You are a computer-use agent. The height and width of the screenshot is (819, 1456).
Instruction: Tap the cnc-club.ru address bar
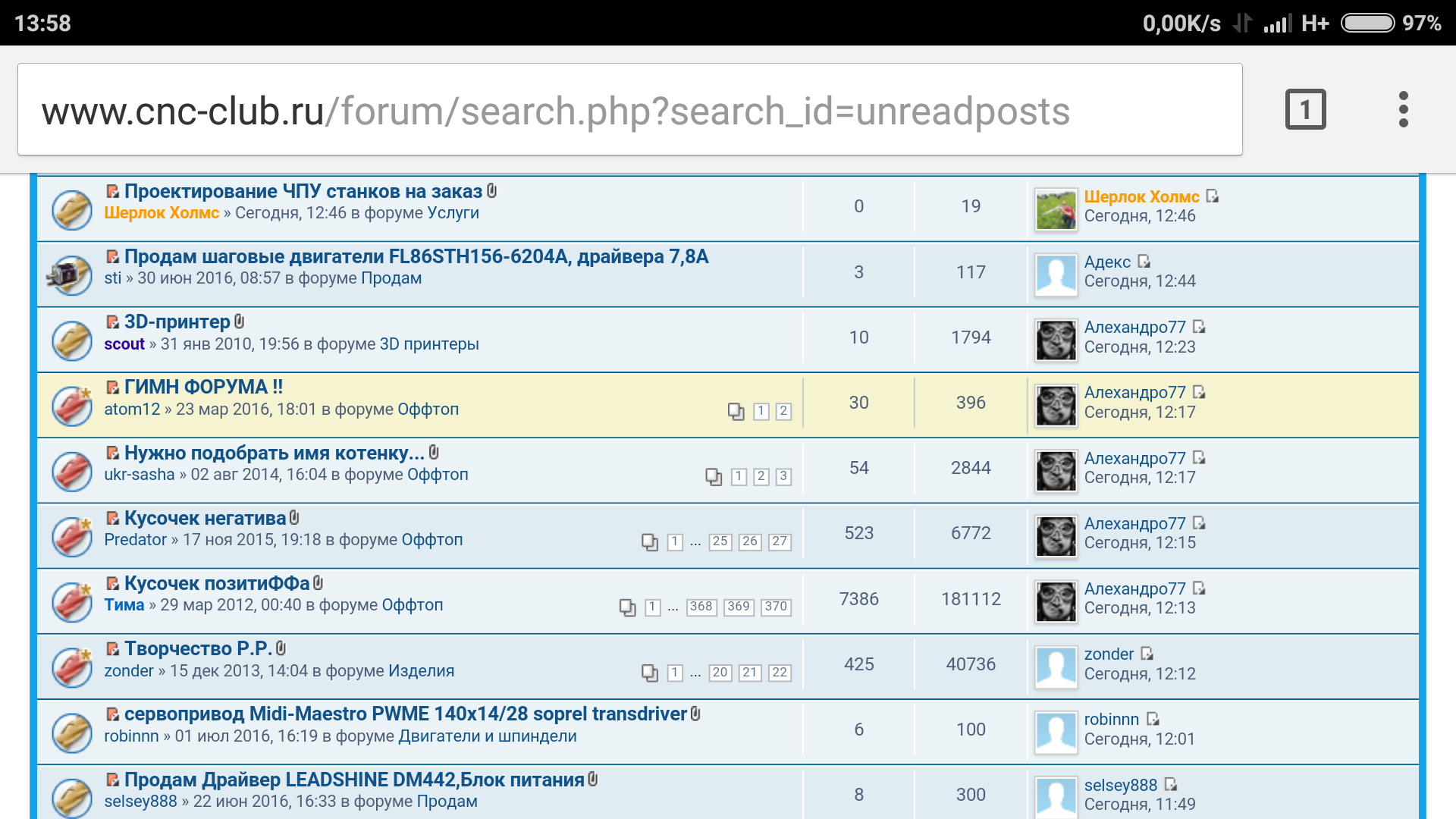(x=629, y=111)
